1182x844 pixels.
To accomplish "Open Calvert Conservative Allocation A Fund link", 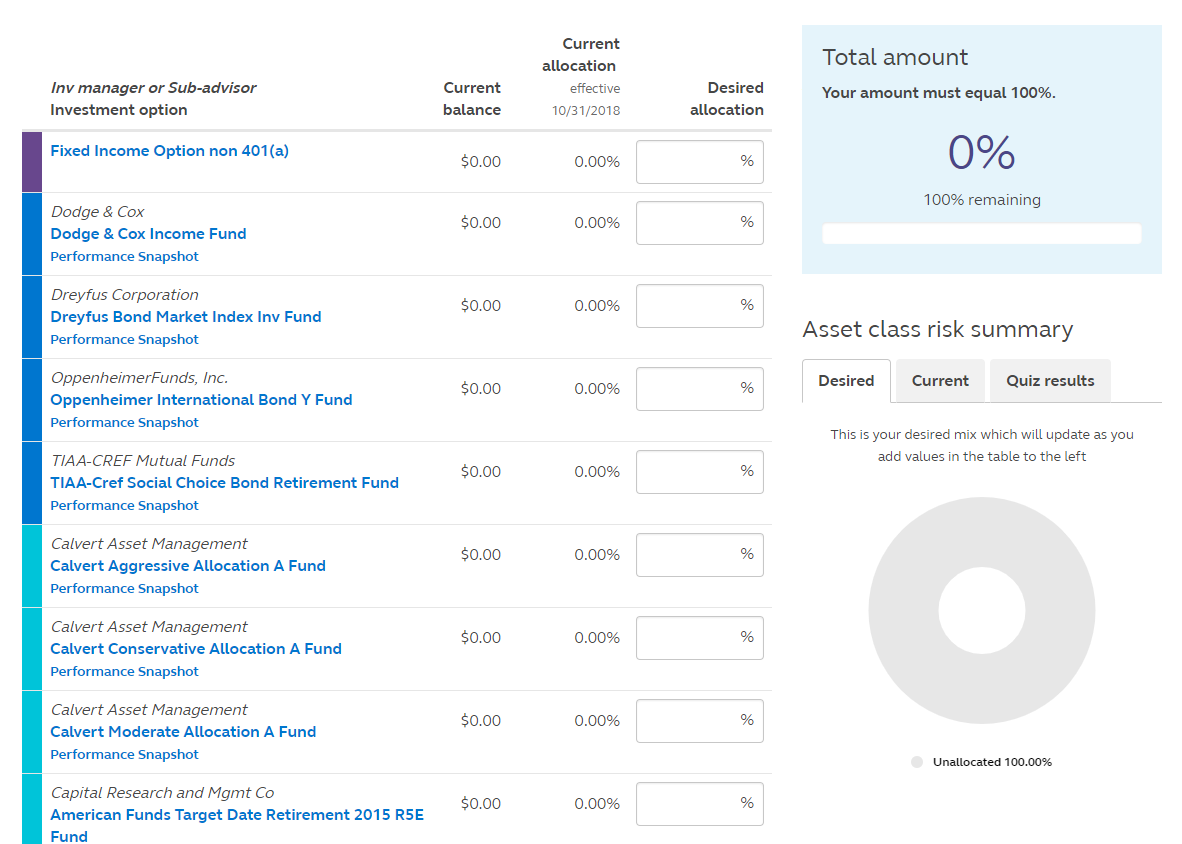I will coord(196,648).
